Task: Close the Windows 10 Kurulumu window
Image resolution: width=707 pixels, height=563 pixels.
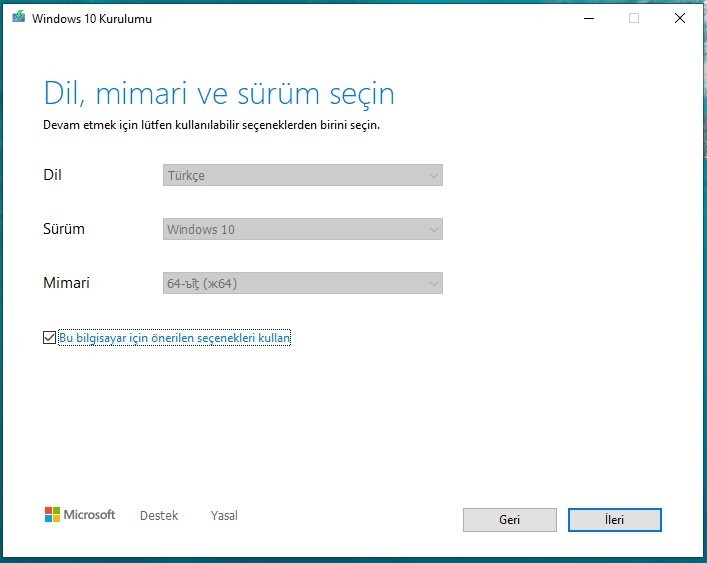Action: pos(680,18)
